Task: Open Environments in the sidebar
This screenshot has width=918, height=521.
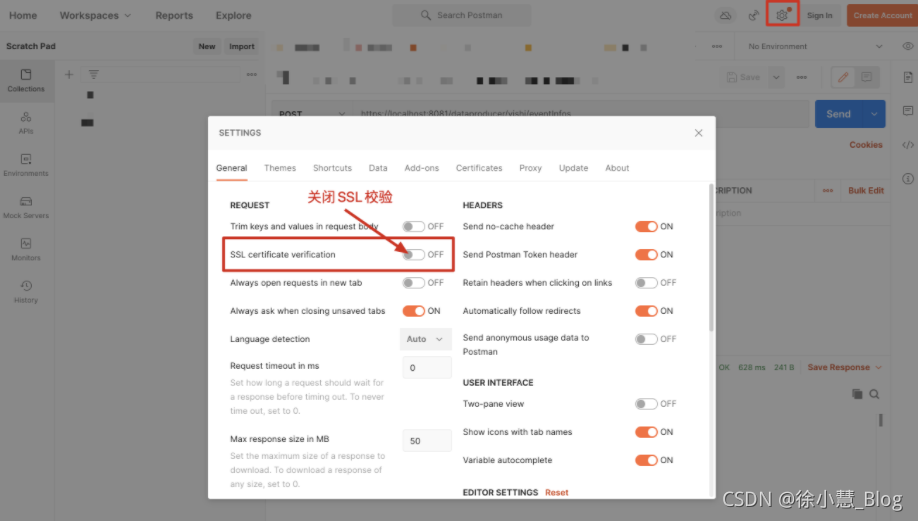Action: [26, 165]
